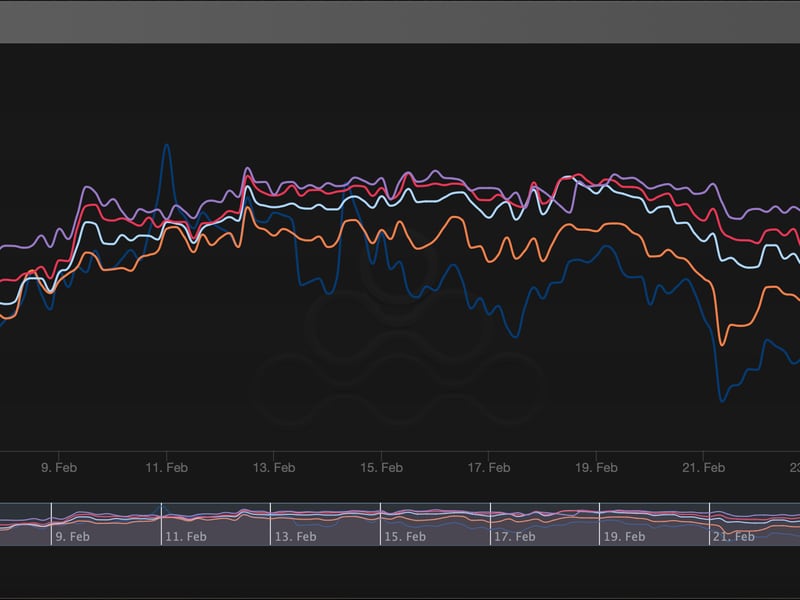Click the 21. Feb main x-axis label
This screenshot has height=600, width=800.
[x=703, y=467]
